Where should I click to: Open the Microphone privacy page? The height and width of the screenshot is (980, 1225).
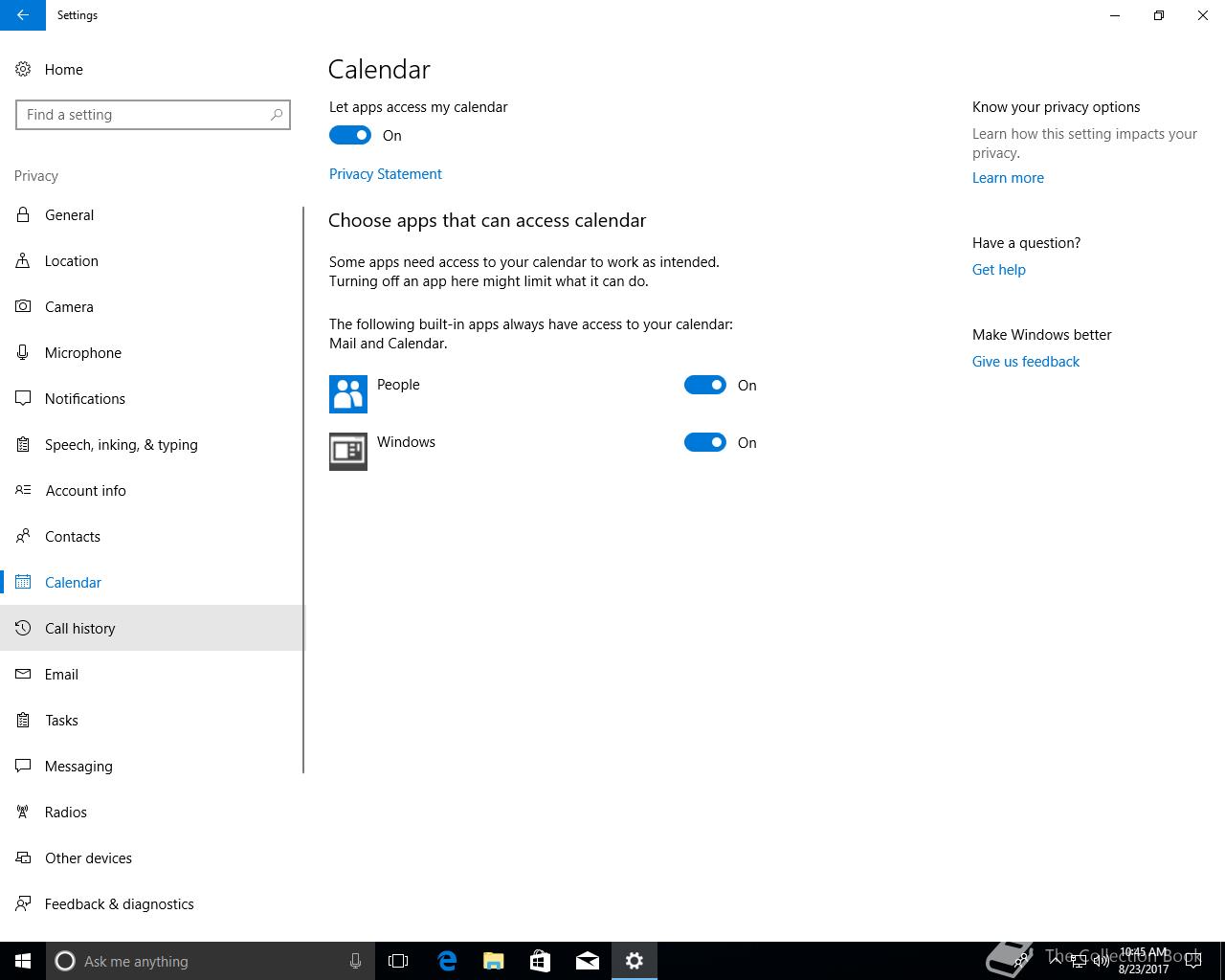pos(151,352)
